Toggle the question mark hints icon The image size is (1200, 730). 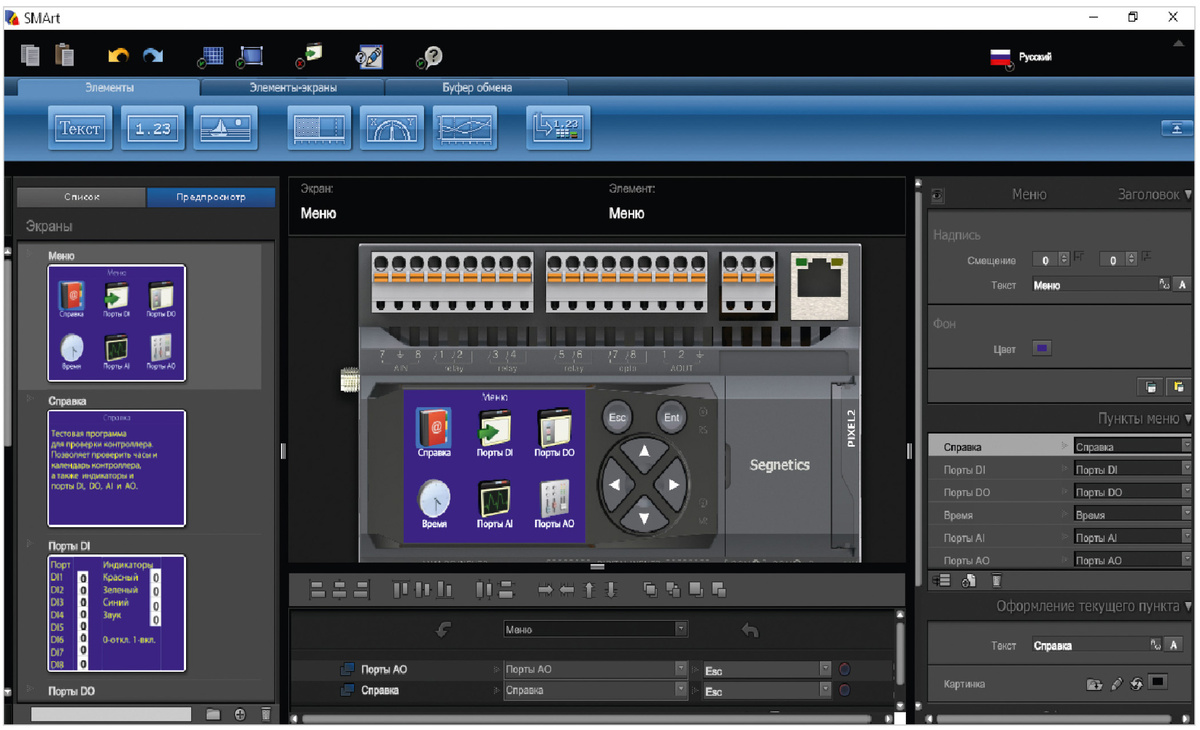430,57
